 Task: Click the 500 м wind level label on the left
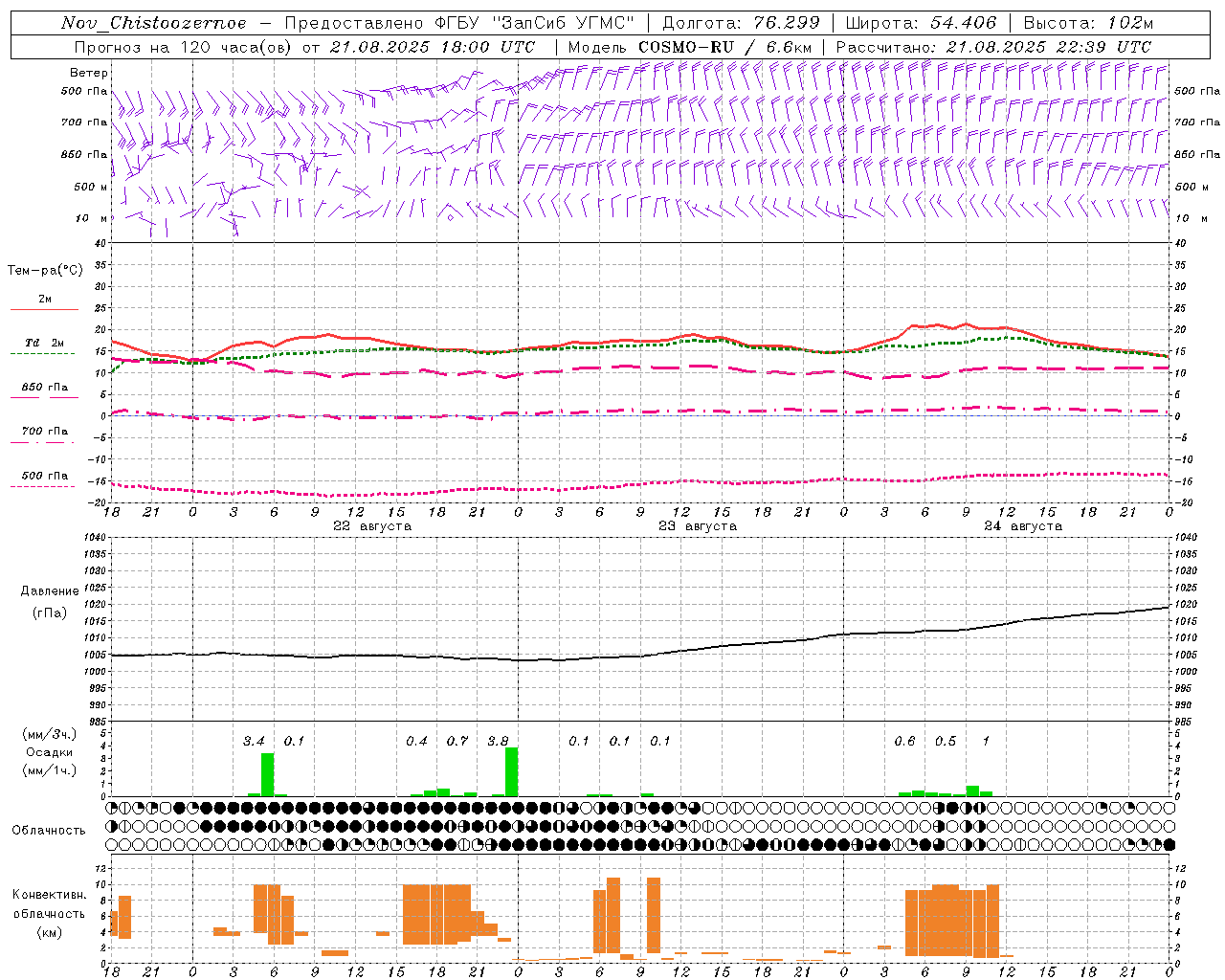(90, 187)
